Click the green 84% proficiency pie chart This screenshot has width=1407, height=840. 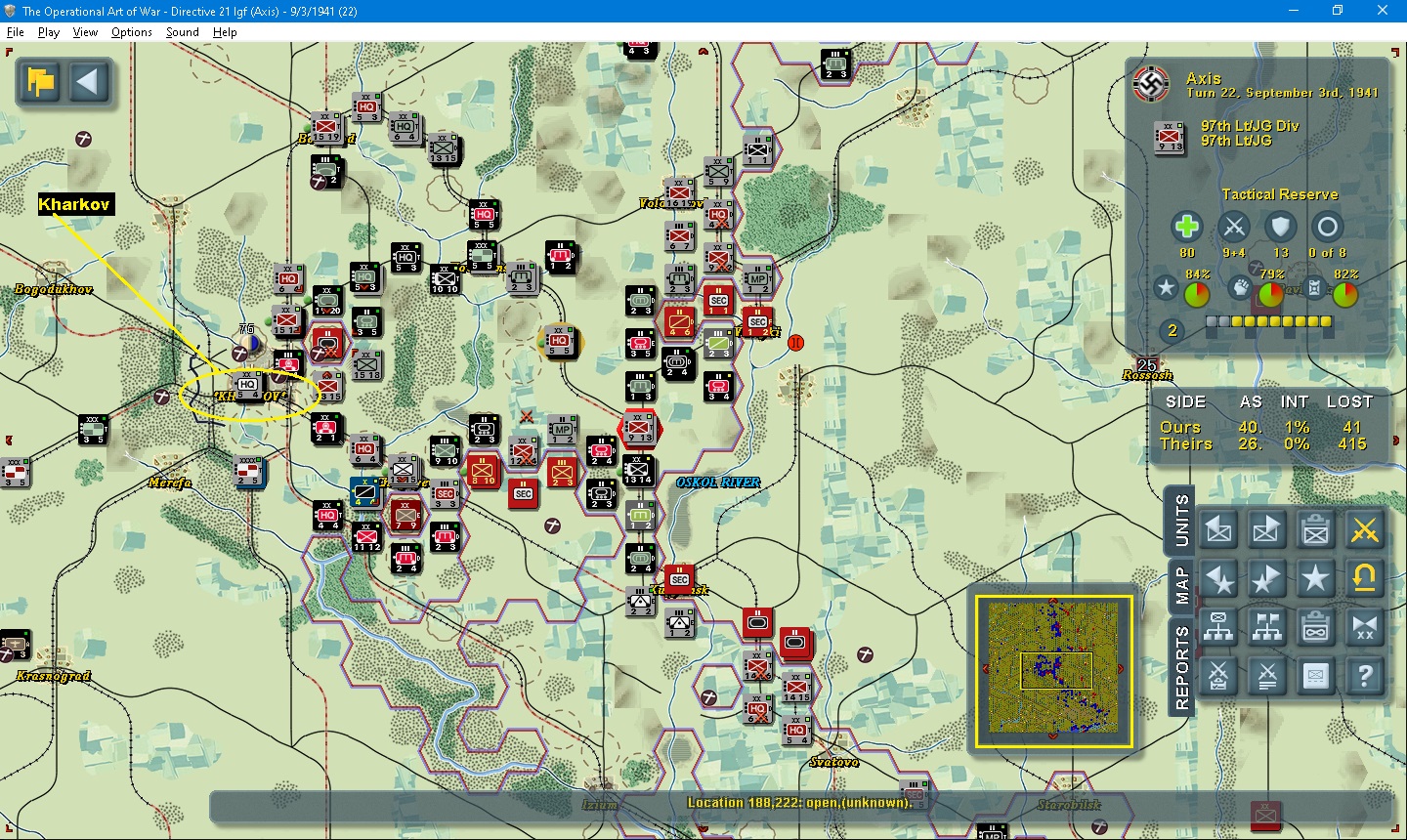pyautogui.click(x=1197, y=295)
